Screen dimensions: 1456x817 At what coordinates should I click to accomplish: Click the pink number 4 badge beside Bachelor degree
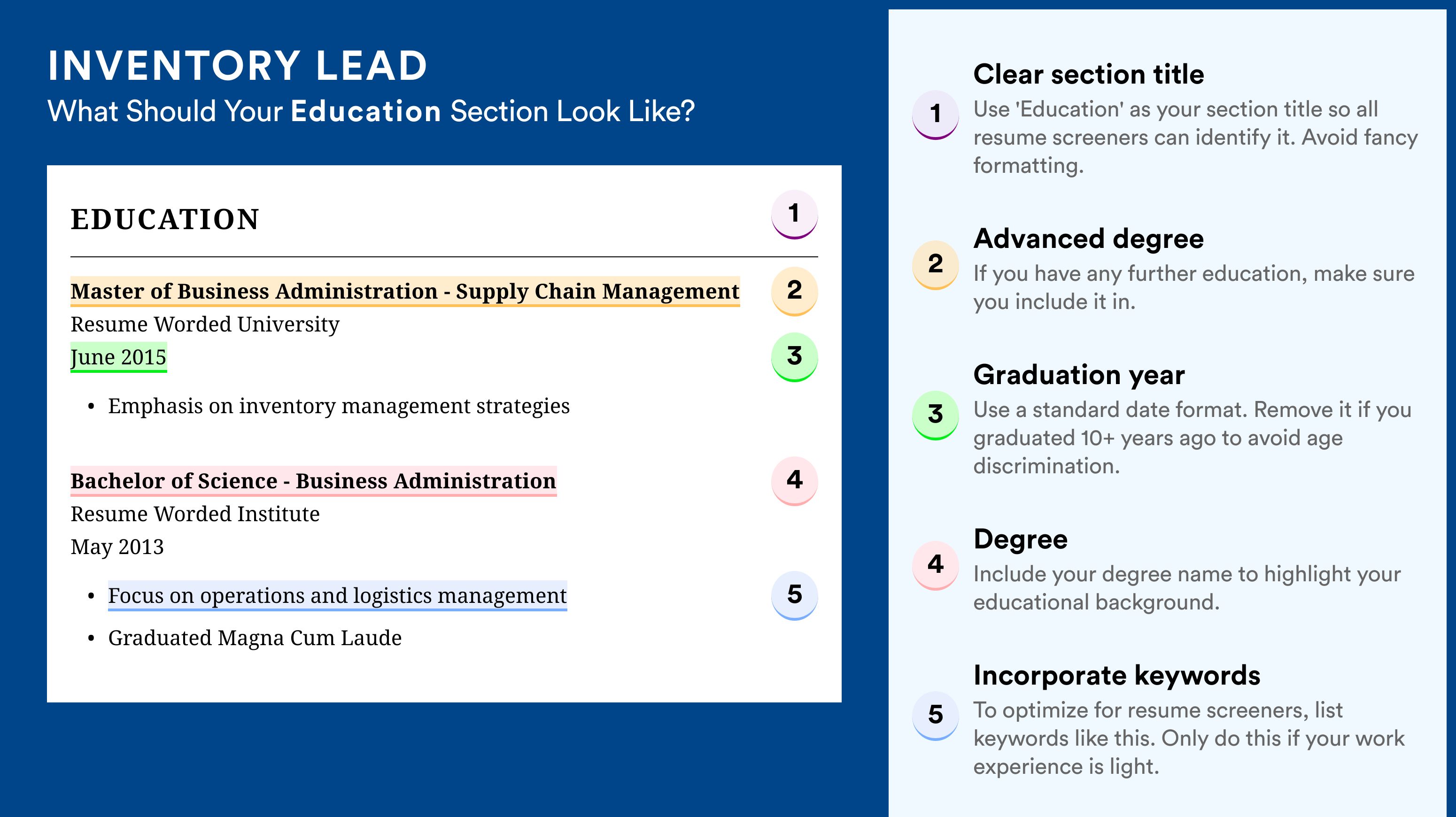(794, 481)
